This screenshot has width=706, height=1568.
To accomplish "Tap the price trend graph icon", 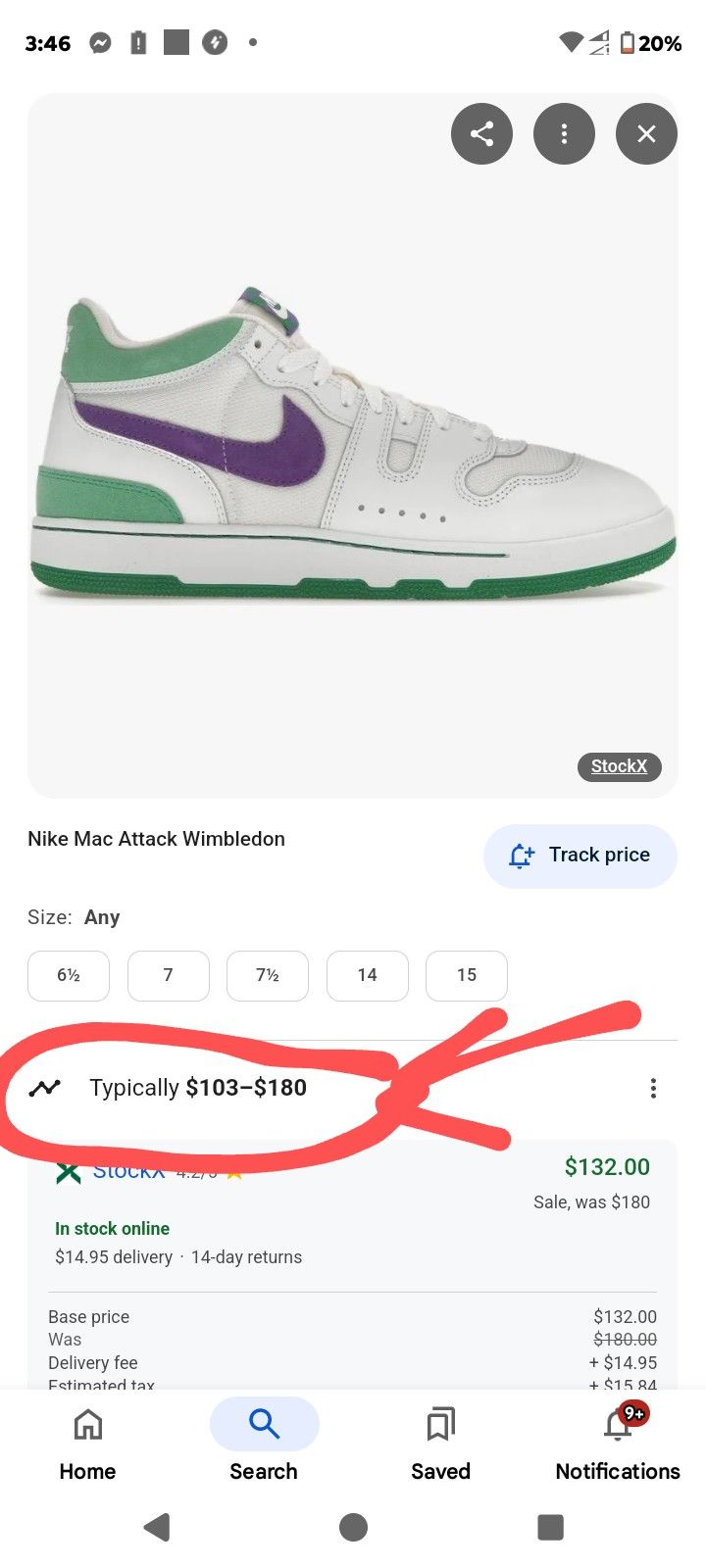I will coord(45,1088).
